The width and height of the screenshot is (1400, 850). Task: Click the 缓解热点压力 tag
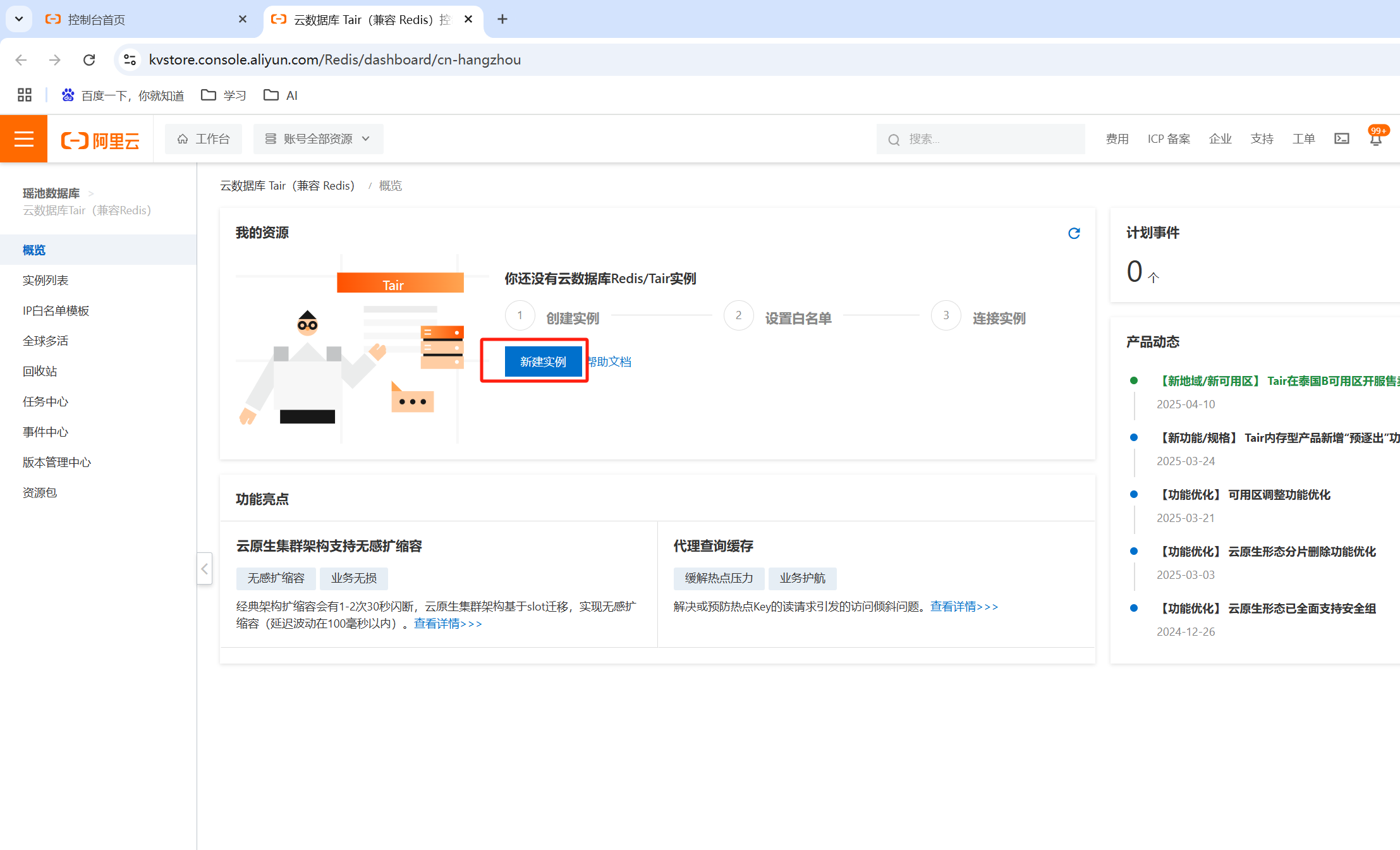point(719,578)
